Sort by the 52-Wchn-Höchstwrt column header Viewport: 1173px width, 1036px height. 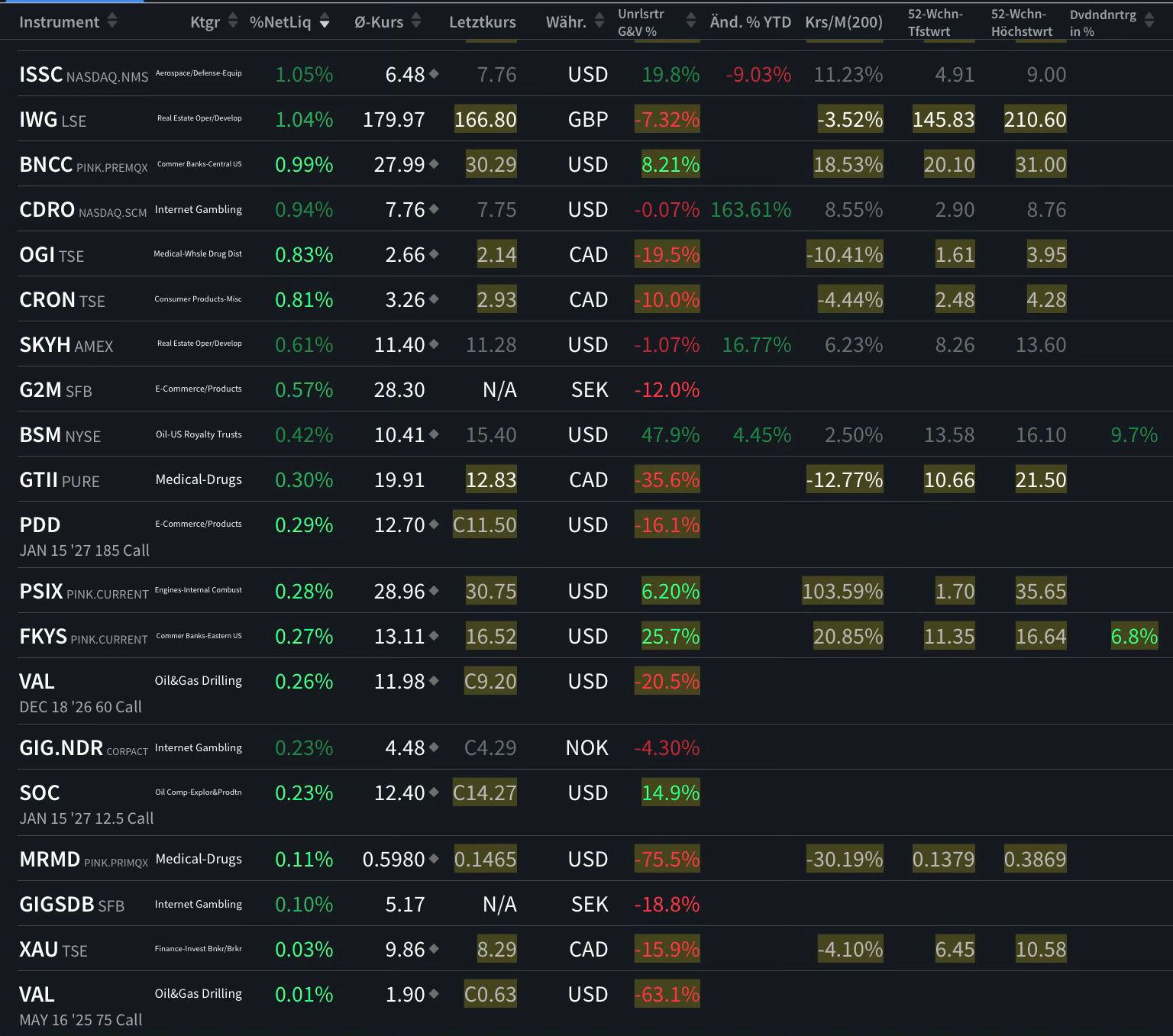(1022, 22)
